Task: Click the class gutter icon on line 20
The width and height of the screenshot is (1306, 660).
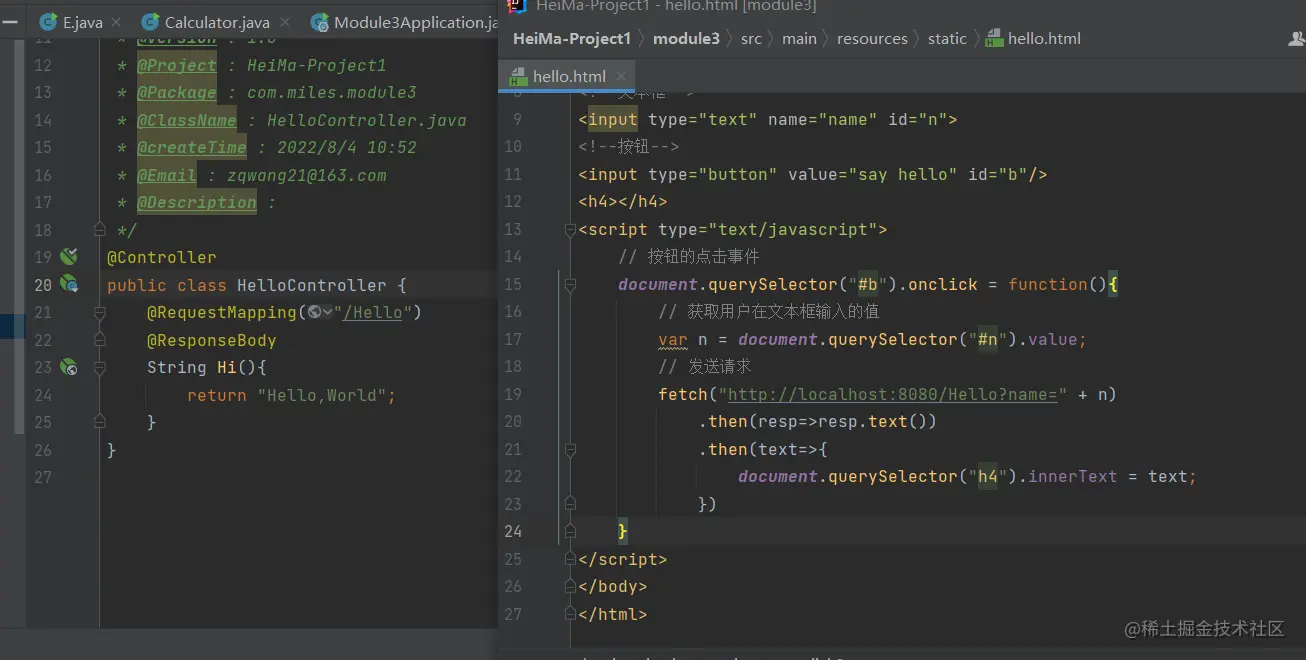Action: click(68, 285)
